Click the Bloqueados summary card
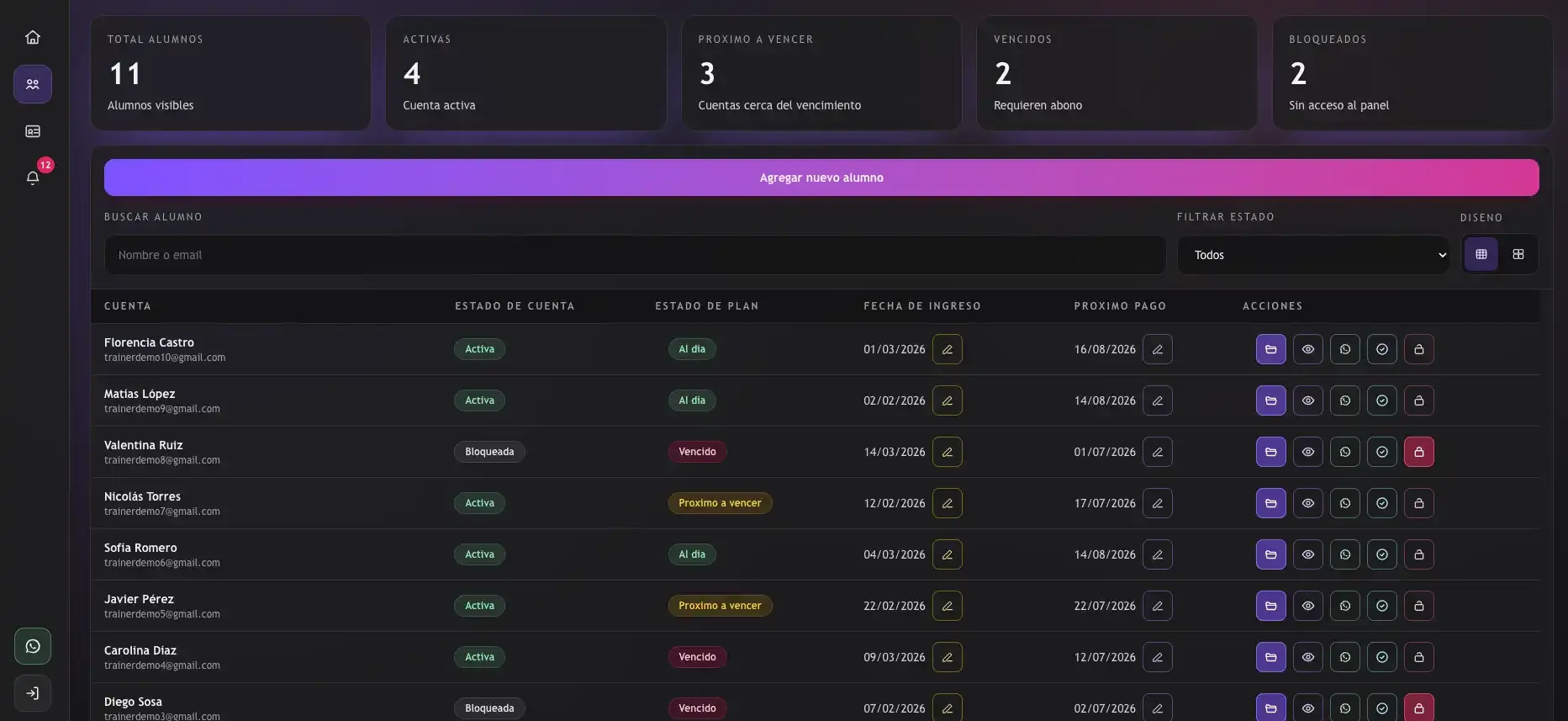1568x721 pixels. click(1412, 73)
